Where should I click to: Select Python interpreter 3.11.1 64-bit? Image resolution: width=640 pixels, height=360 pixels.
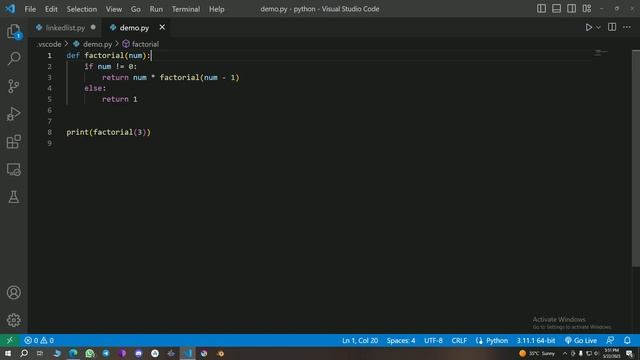536,340
